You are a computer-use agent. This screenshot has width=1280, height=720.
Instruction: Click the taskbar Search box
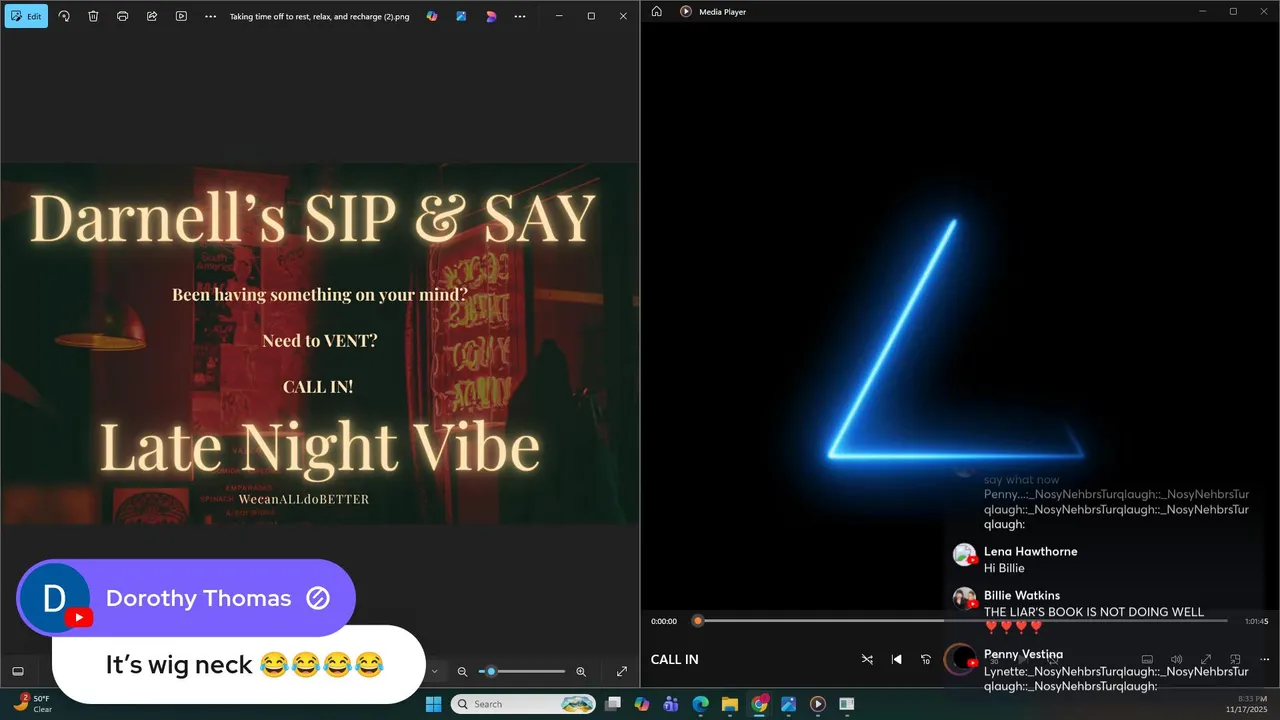[524, 704]
